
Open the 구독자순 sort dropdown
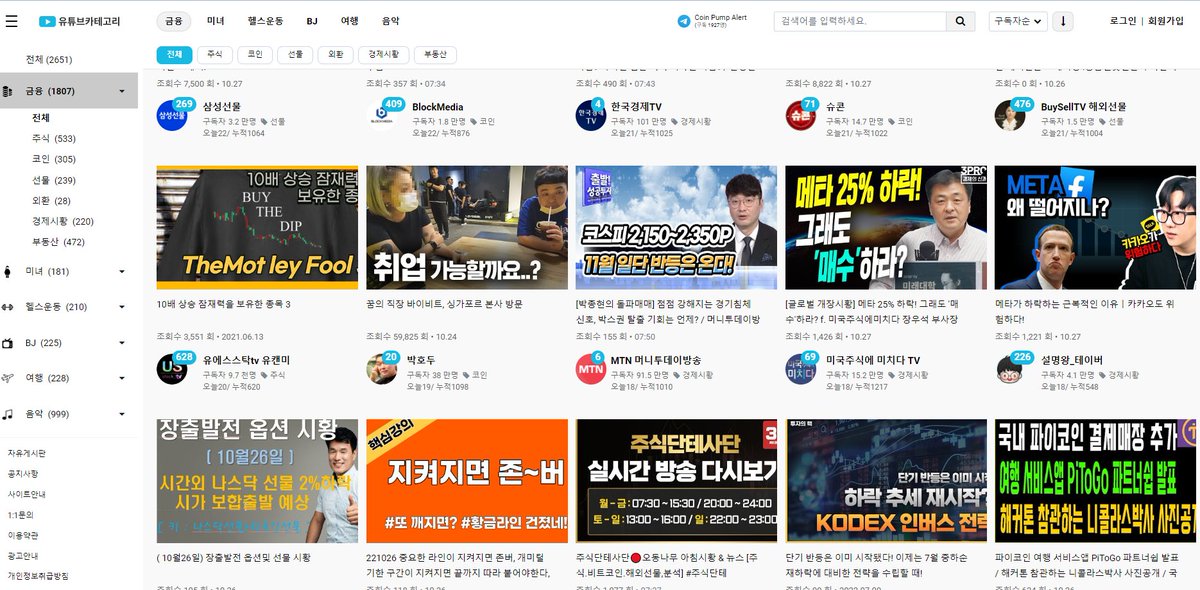point(1017,21)
